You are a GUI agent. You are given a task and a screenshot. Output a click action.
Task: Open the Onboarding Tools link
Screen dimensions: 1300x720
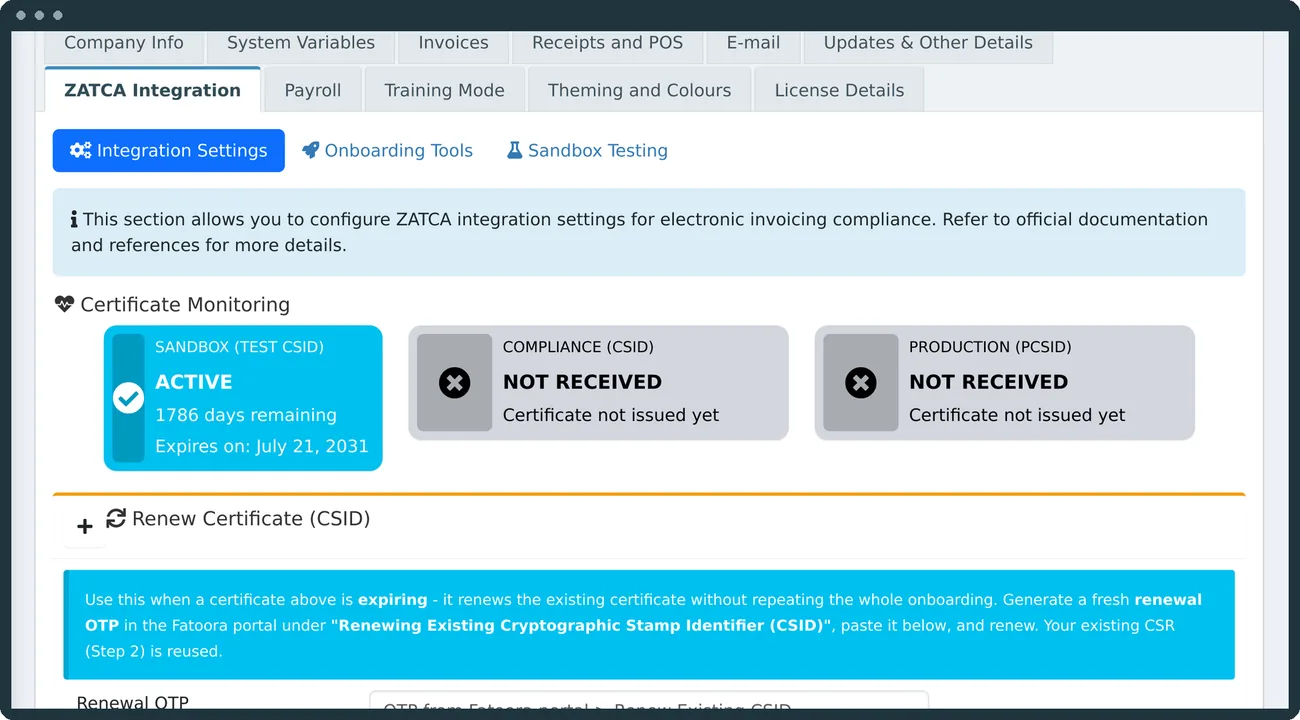pos(387,151)
